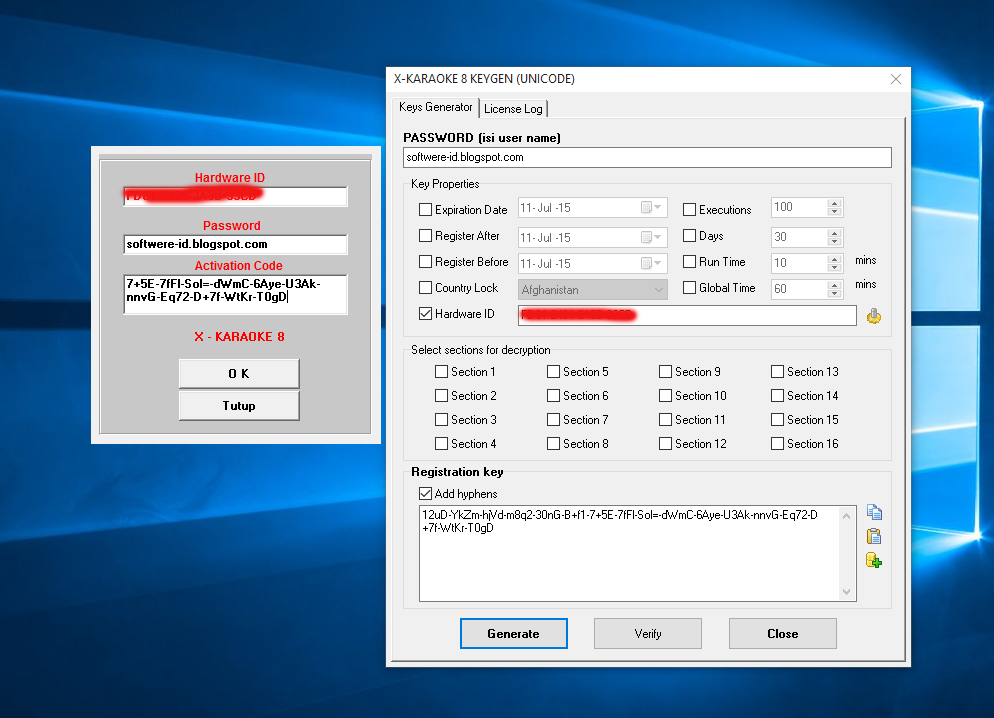
Task: Click the Password field in activation dialog
Action: (x=235, y=245)
